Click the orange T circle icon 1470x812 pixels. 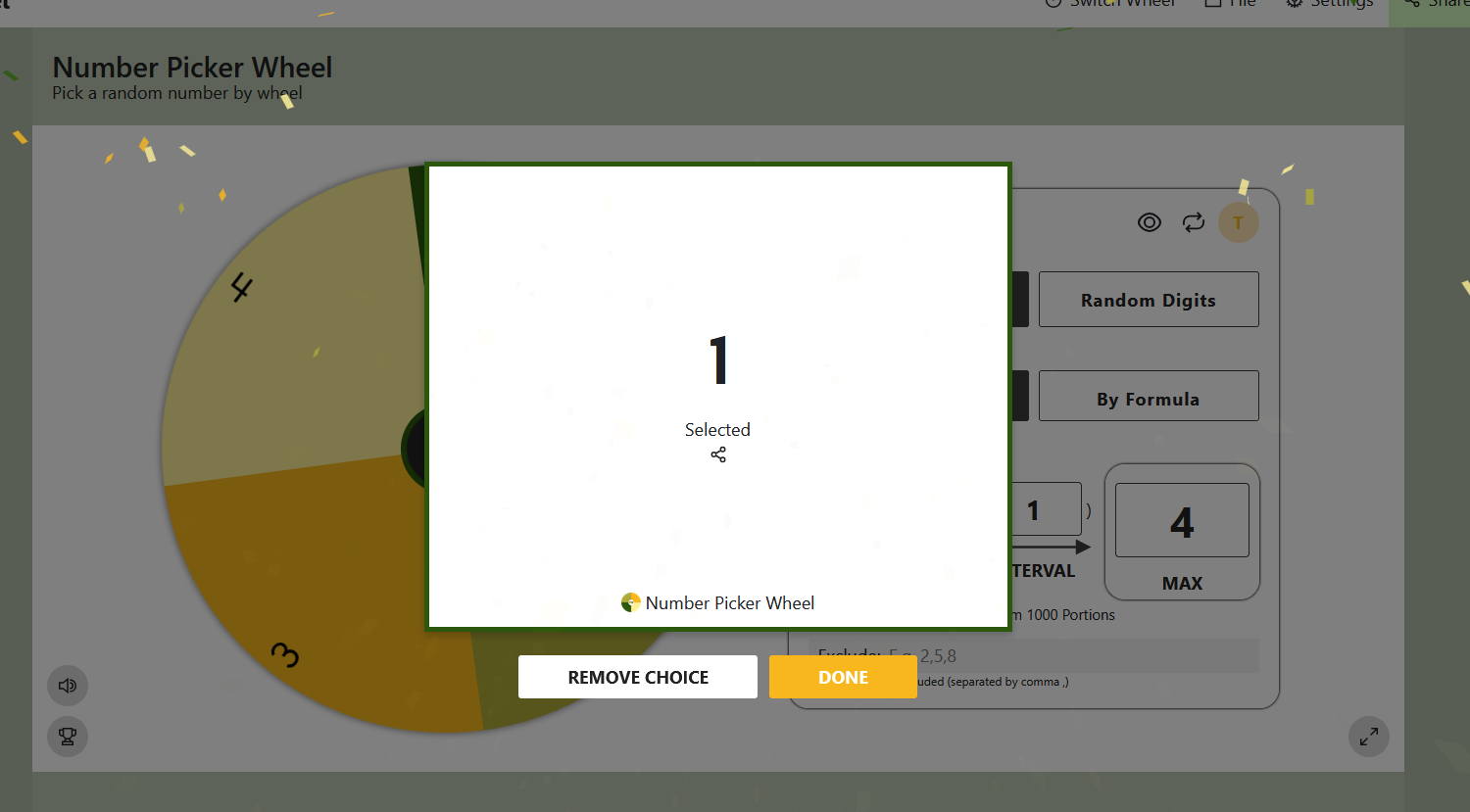(x=1238, y=222)
